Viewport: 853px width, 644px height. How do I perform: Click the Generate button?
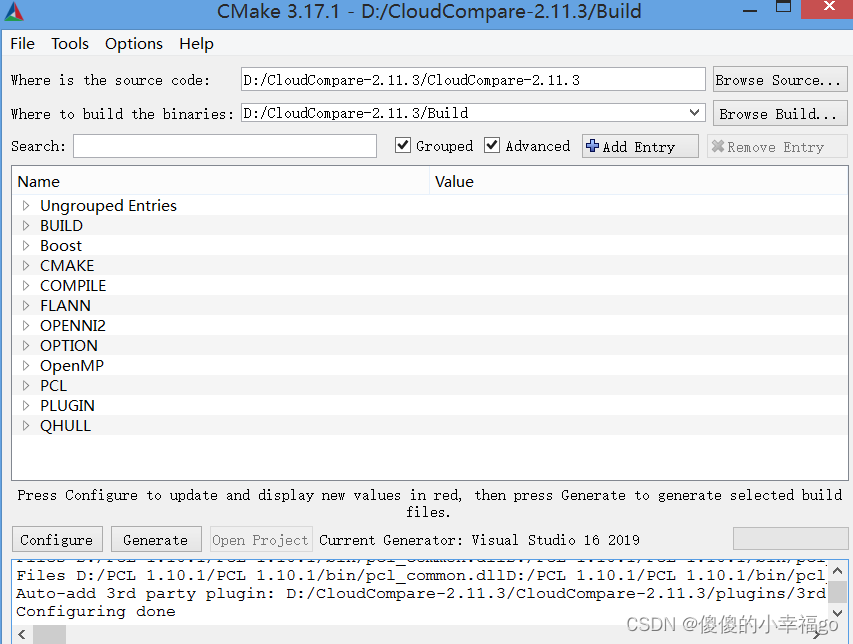(x=156, y=540)
